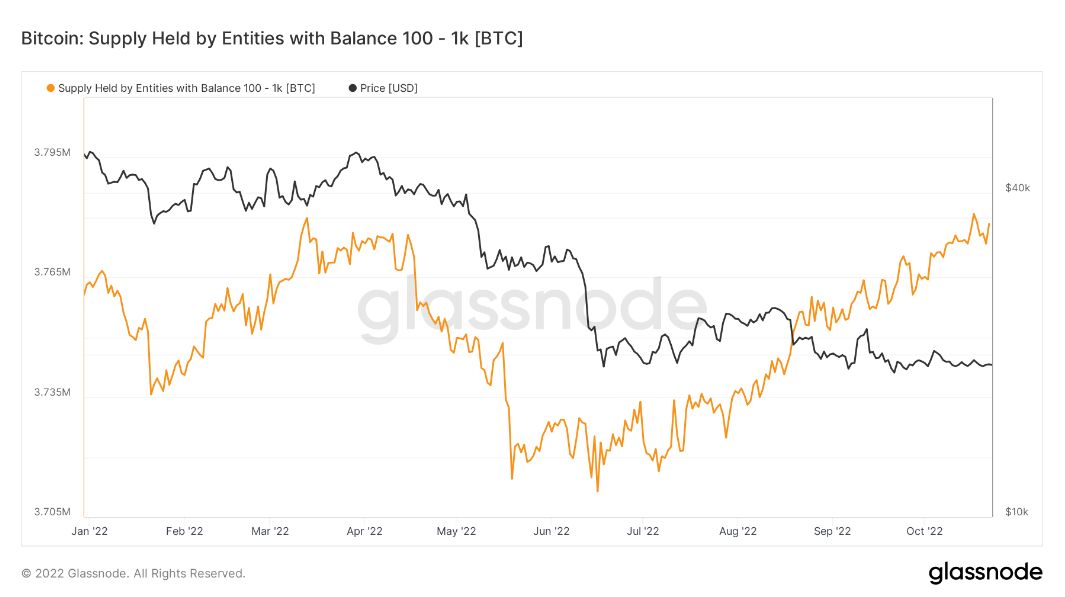1065x597 pixels.
Task: Click the 3.705M left axis label
Action: pyautogui.click(x=52, y=512)
